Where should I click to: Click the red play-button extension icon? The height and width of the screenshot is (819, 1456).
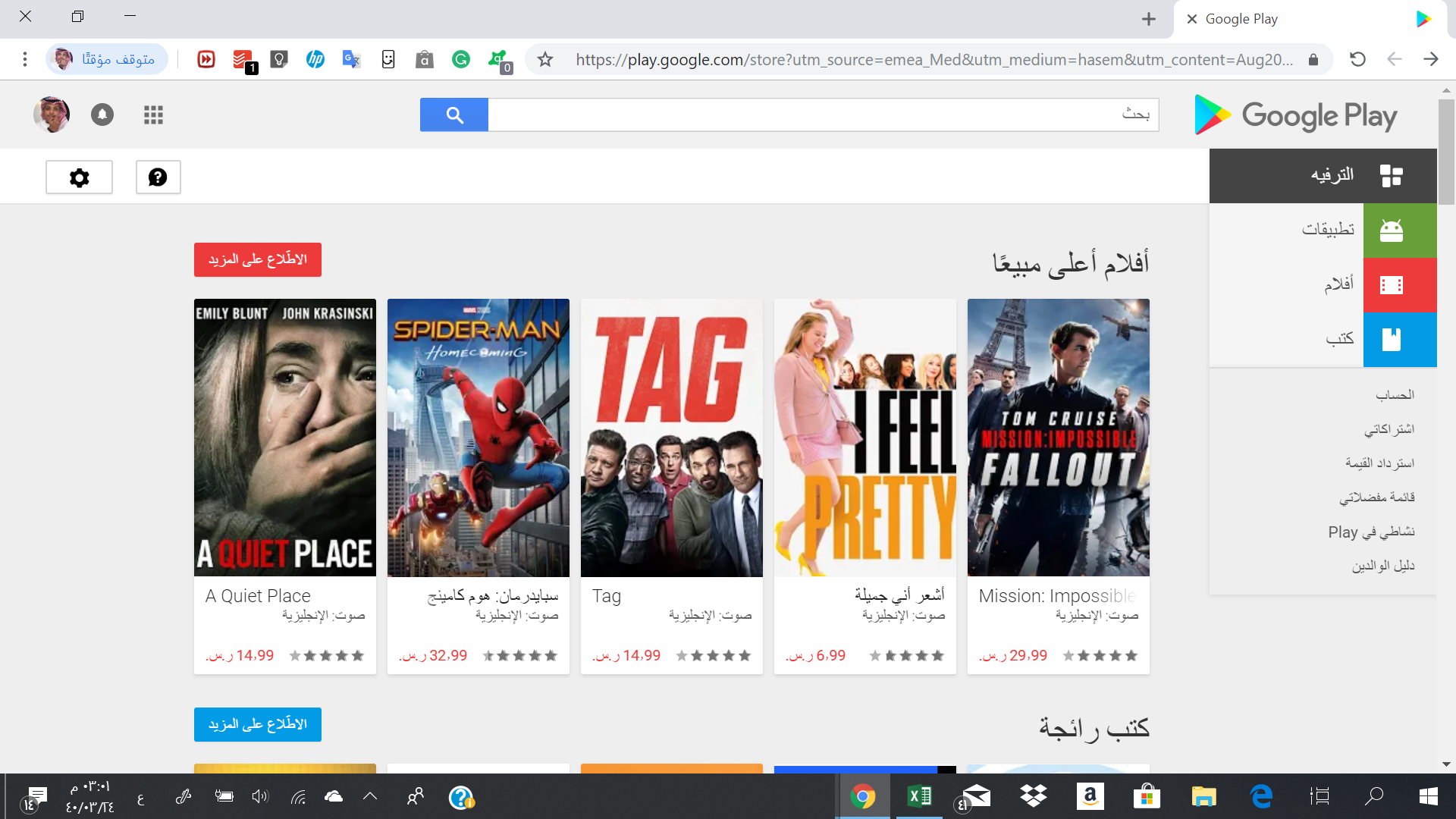point(206,59)
